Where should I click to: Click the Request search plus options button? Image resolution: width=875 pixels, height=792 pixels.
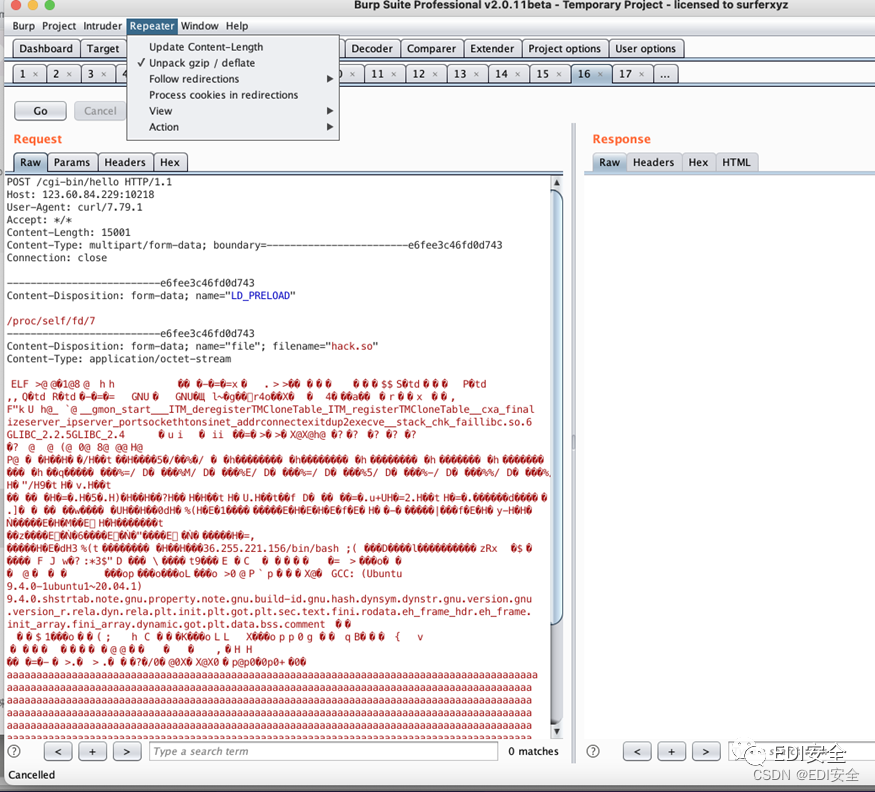(93, 751)
